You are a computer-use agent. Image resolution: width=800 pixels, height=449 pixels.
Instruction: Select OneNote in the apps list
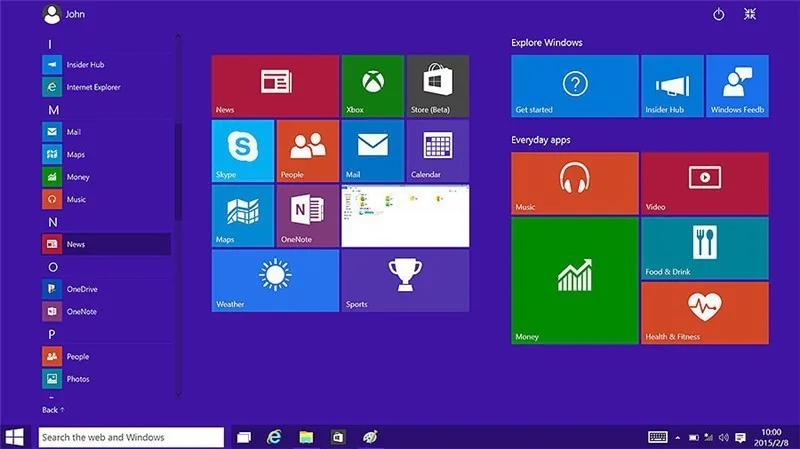(x=106, y=312)
